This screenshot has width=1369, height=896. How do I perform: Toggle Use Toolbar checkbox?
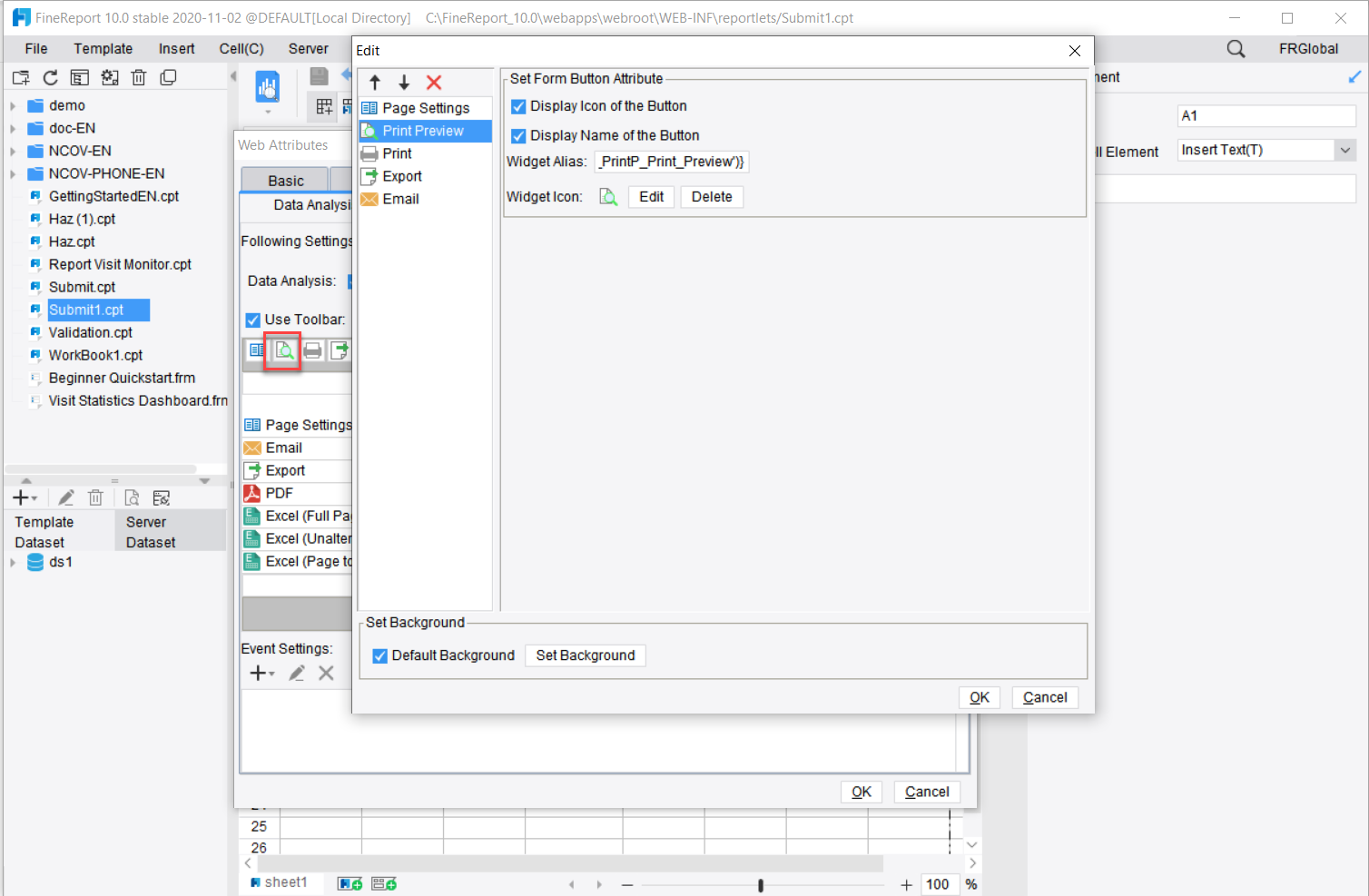pyautogui.click(x=253, y=320)
